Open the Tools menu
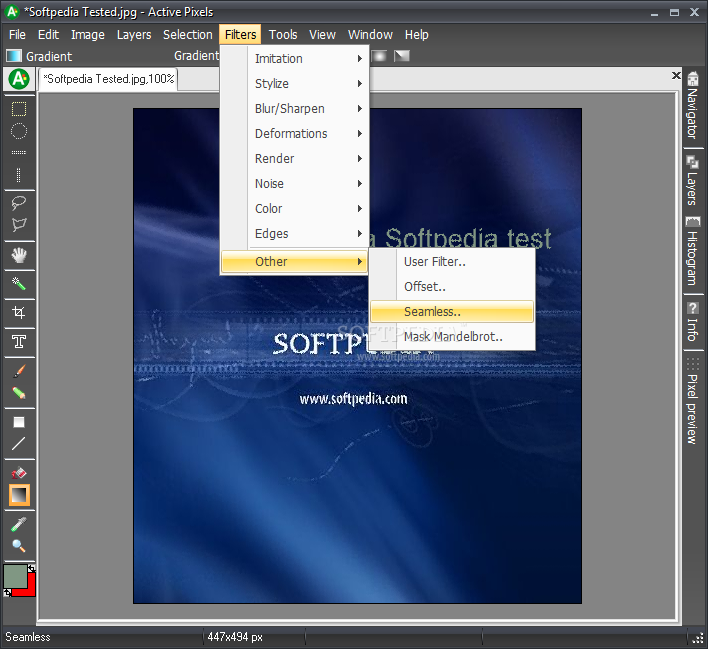The height and width of the screenshot is (649, 708). (x=283, y=35)
